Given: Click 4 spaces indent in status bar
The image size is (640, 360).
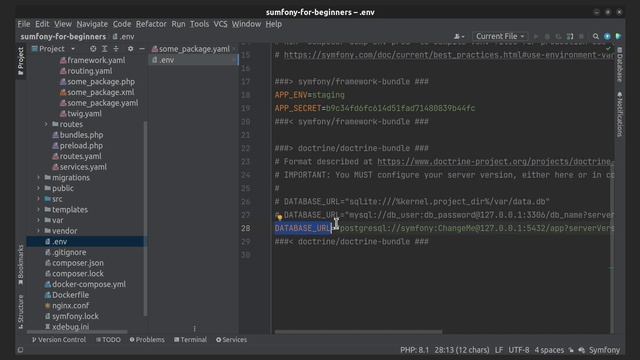Looking at the screenshot, I should pyautogui.click(x=549, y=350).
